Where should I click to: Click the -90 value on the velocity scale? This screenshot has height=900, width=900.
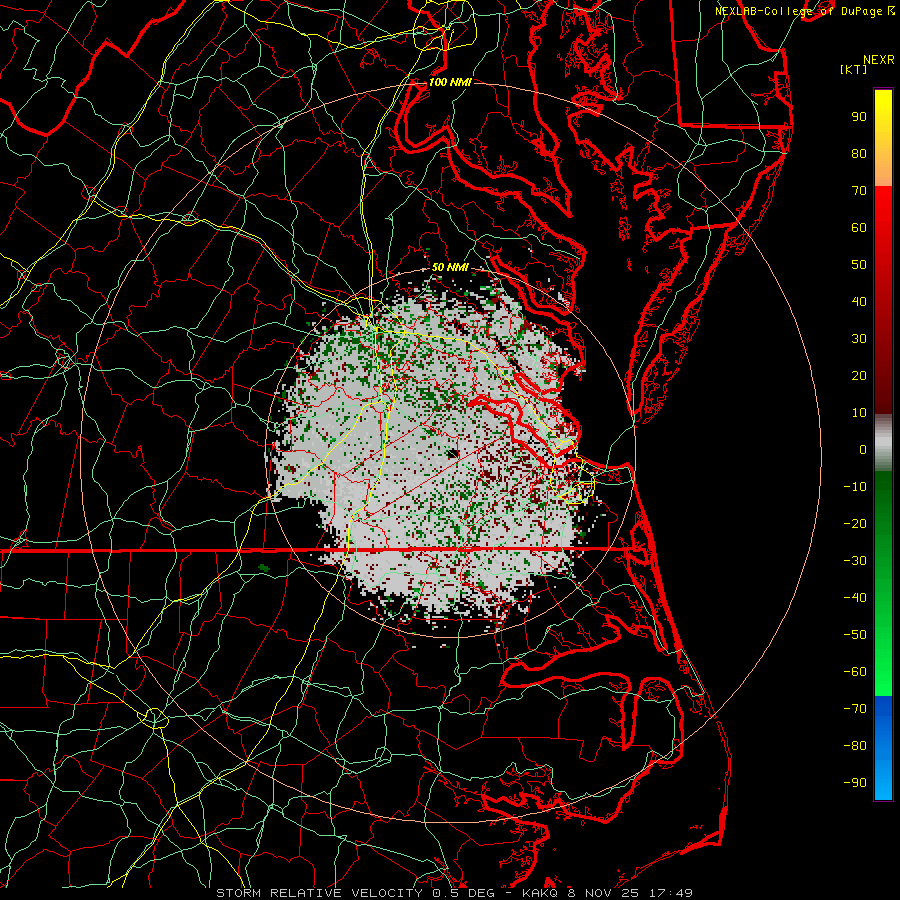pos(855,783)
